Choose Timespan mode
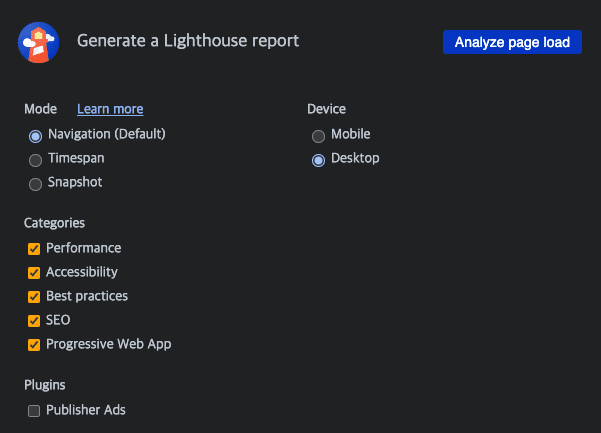This screenshot has height=433, width=601. [x=35, y=160]
